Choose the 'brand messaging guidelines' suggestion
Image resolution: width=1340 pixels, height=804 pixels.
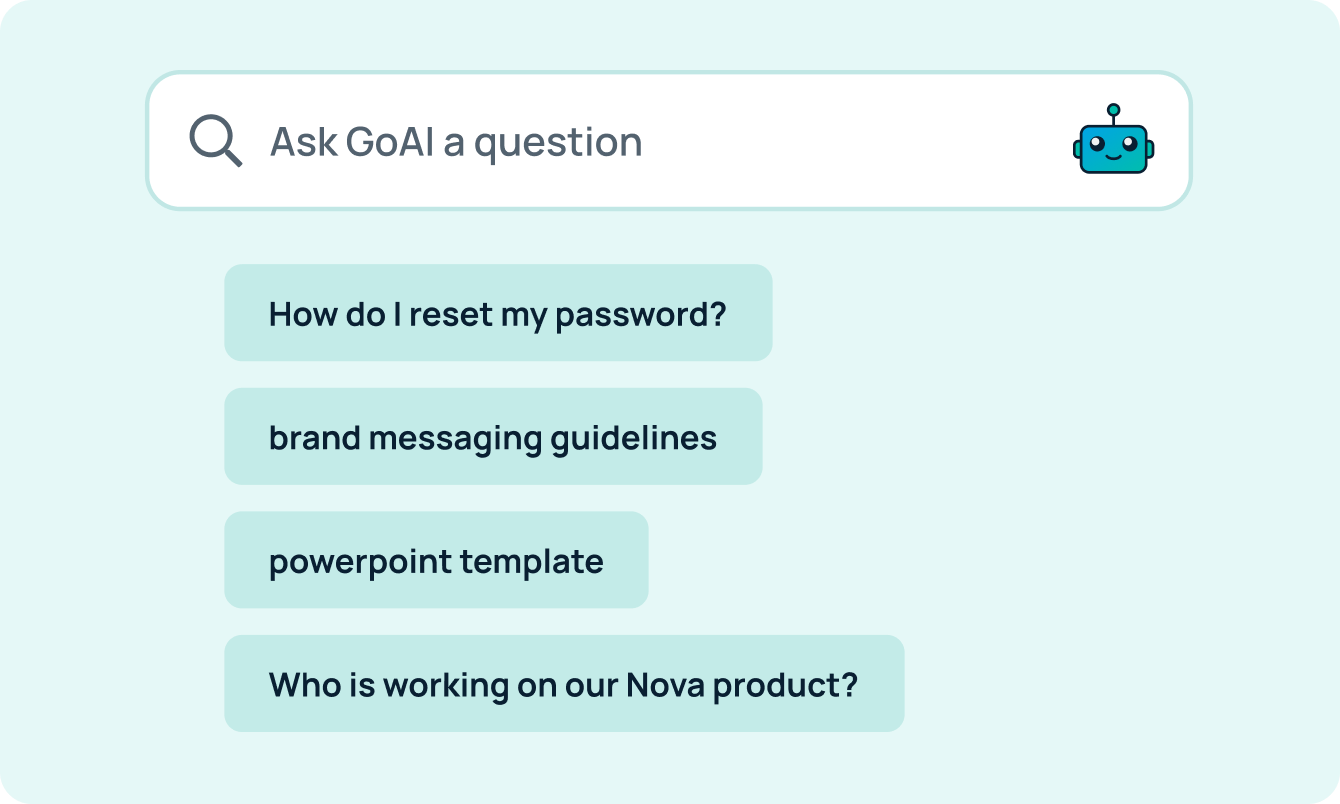493,436
